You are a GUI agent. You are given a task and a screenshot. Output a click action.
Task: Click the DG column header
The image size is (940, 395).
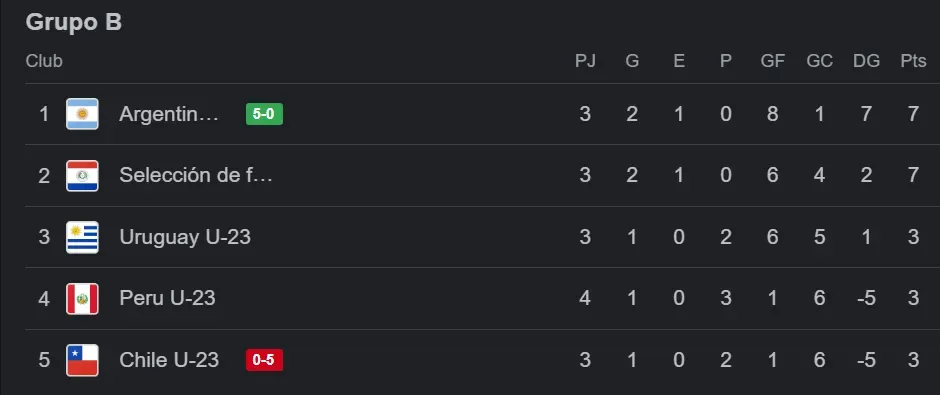(x=866, y=61)
